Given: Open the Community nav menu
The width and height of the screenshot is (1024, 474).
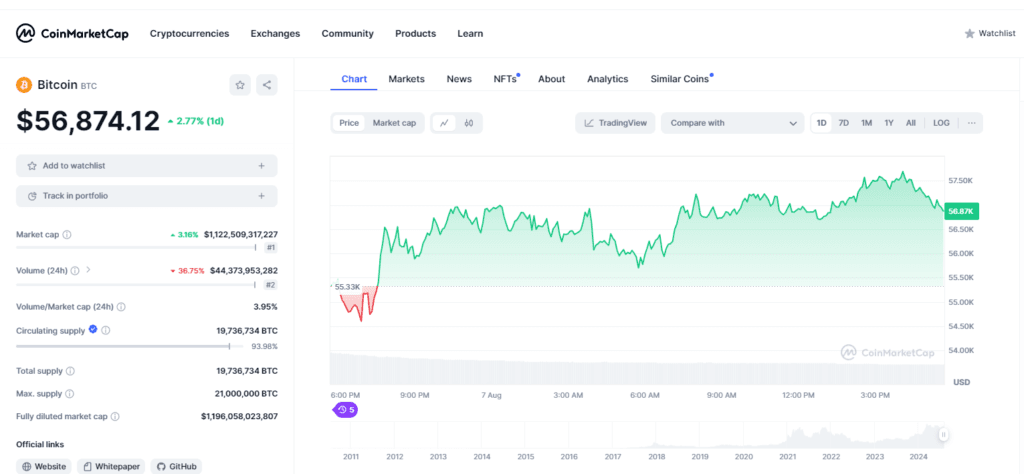Looking at the screenshot, I should coord(347,33).
